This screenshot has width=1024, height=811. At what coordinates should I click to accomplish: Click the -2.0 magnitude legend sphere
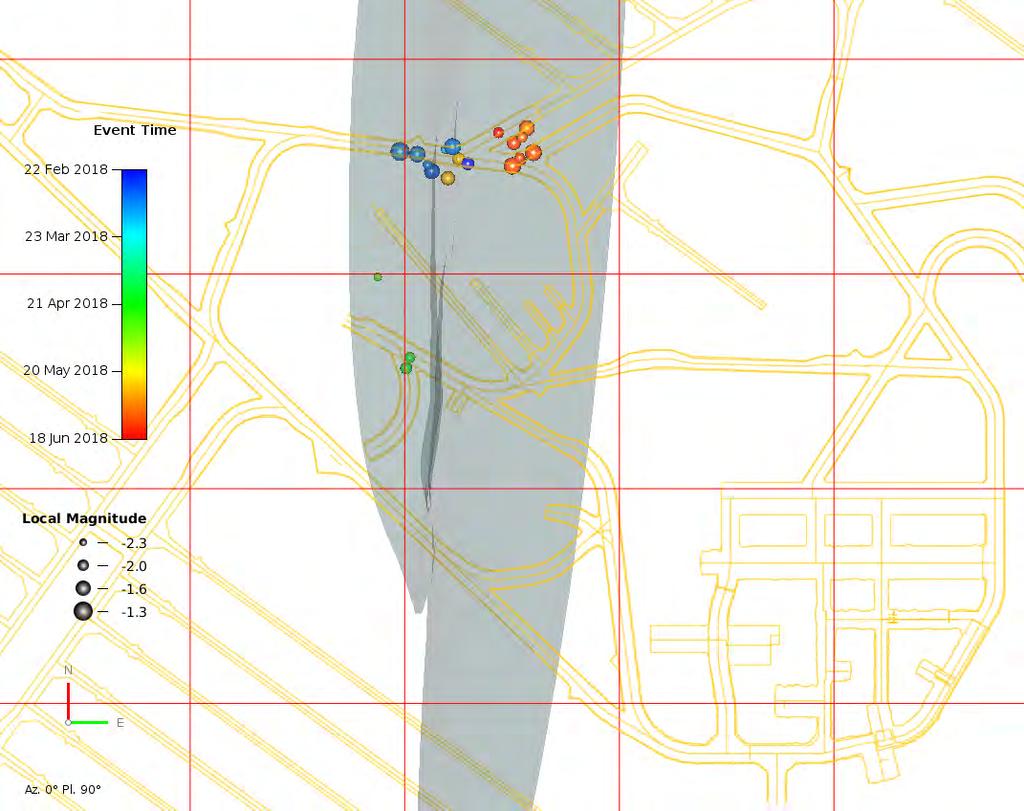pos(83,565)
